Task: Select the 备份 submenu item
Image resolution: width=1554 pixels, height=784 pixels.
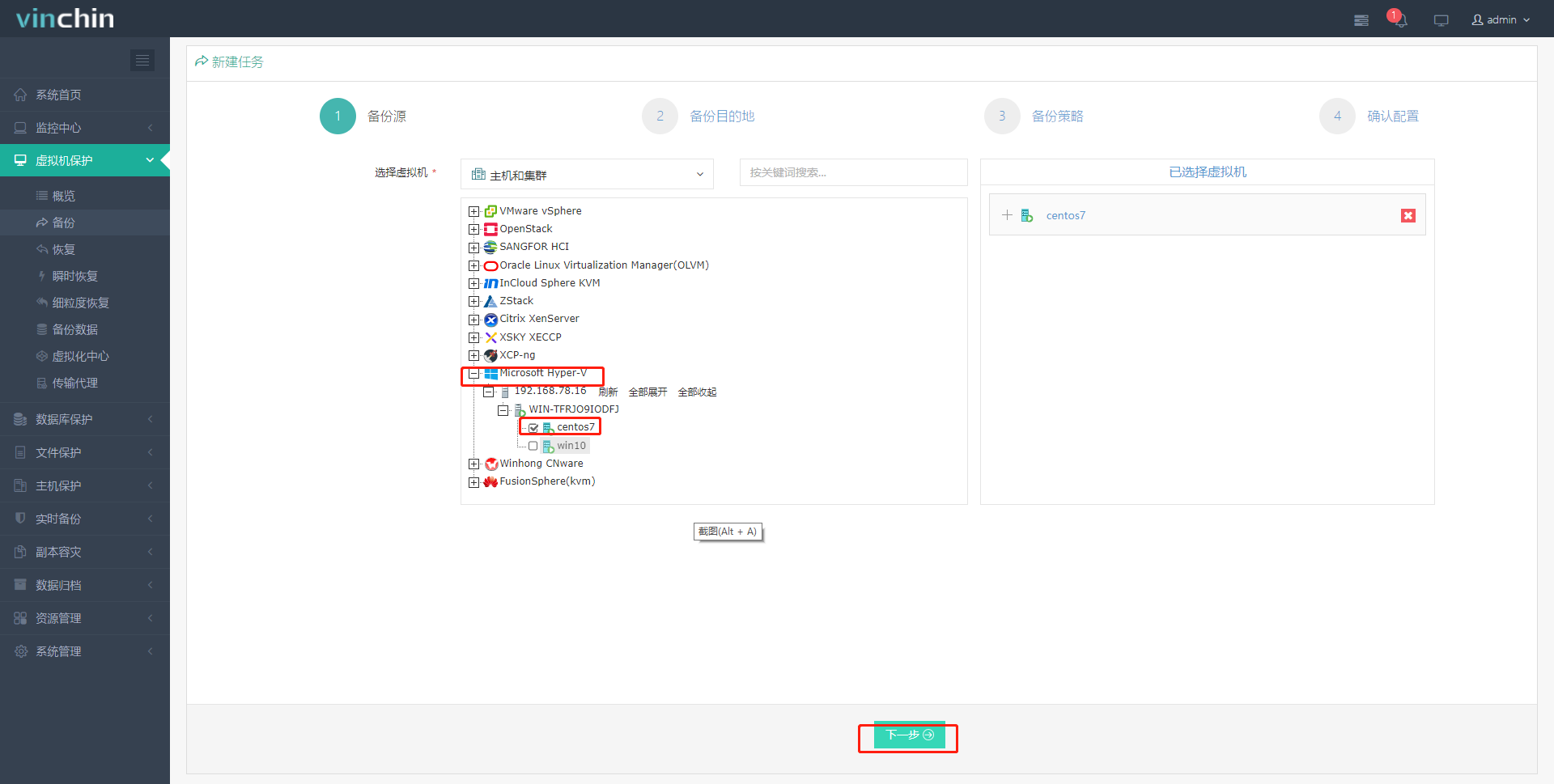Action: pyautogui.click(x=85, y=222)
